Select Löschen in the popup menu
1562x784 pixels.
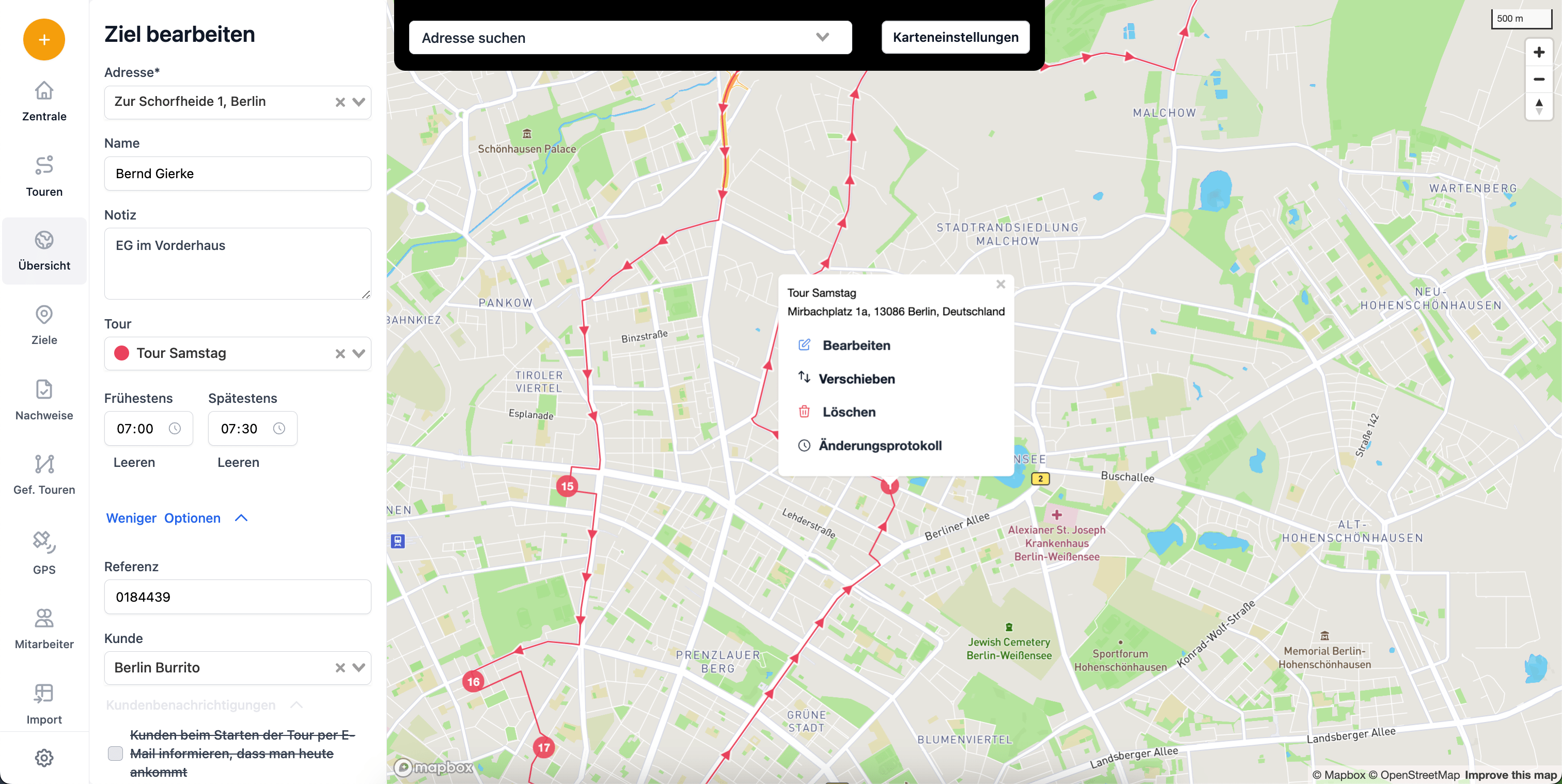(x=848, y=412)
